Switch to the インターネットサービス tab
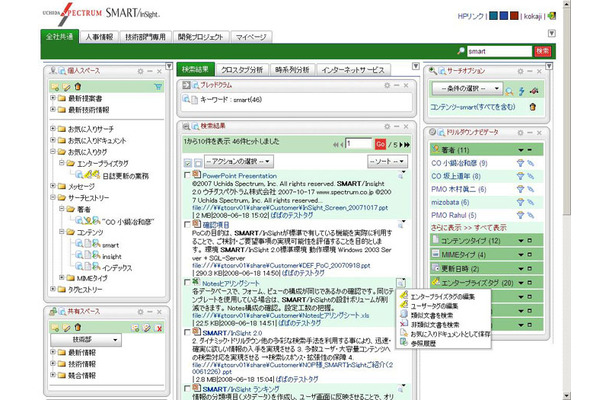 click(353, 70)
